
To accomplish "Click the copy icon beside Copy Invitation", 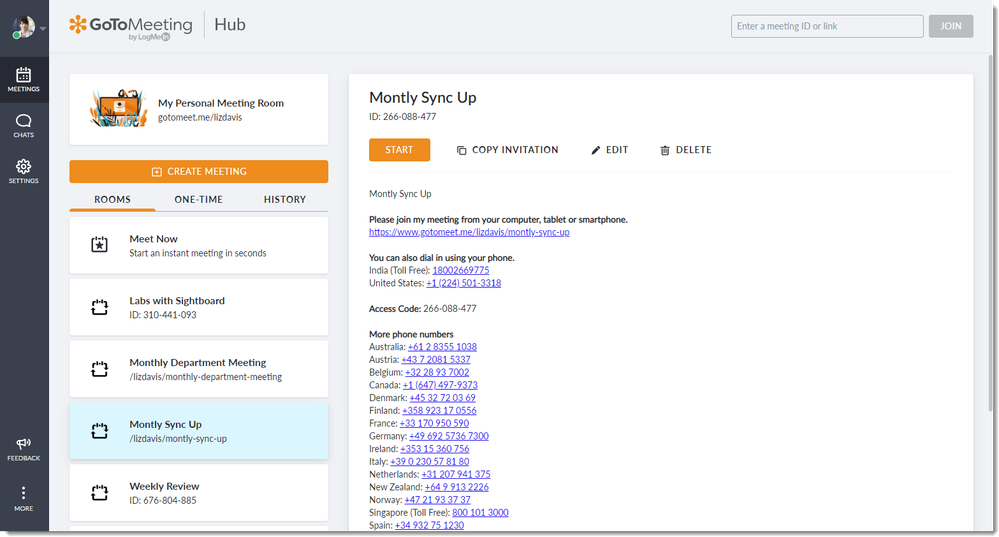I will (461, 150).
